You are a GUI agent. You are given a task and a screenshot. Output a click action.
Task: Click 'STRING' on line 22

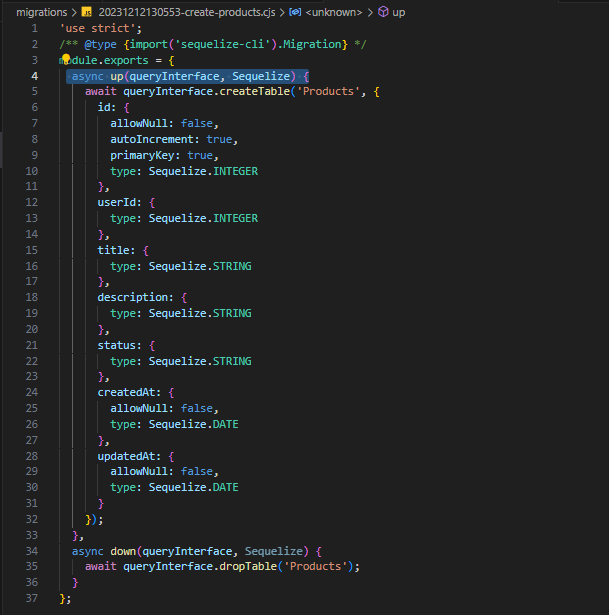(232, 361)
